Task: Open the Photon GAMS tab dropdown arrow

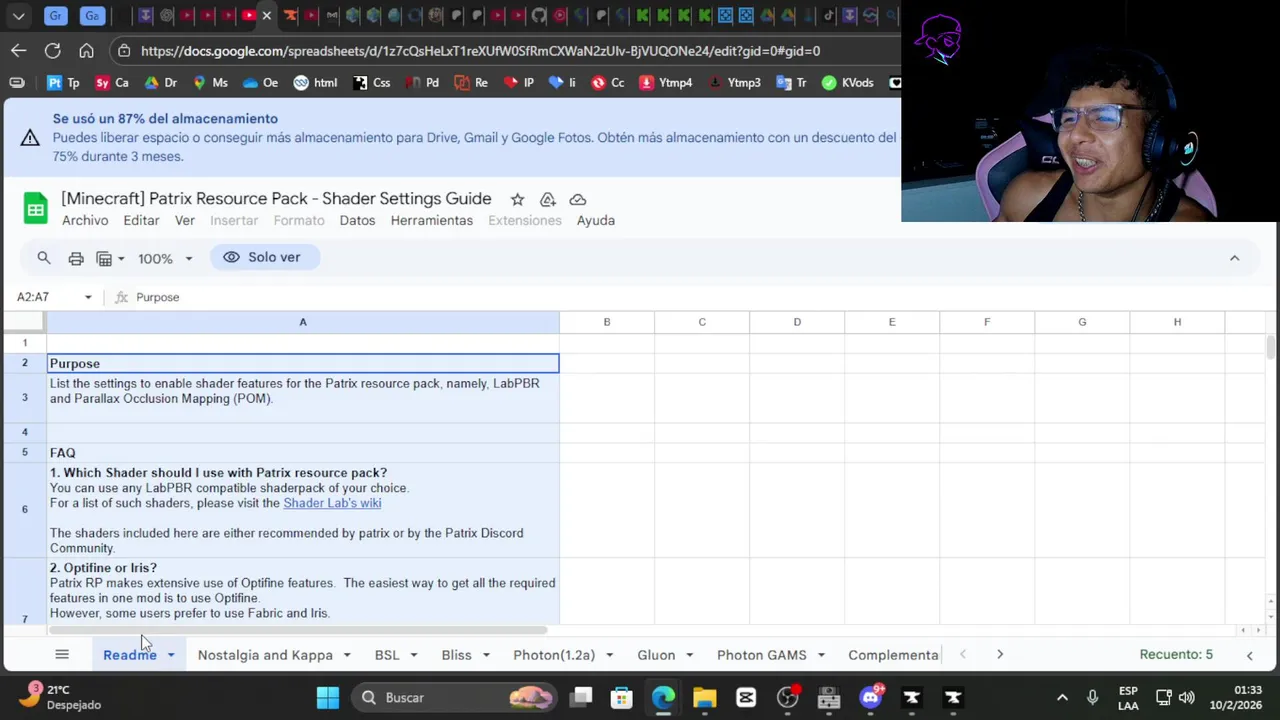Action: pyautogui.click(x=821, y=655)
